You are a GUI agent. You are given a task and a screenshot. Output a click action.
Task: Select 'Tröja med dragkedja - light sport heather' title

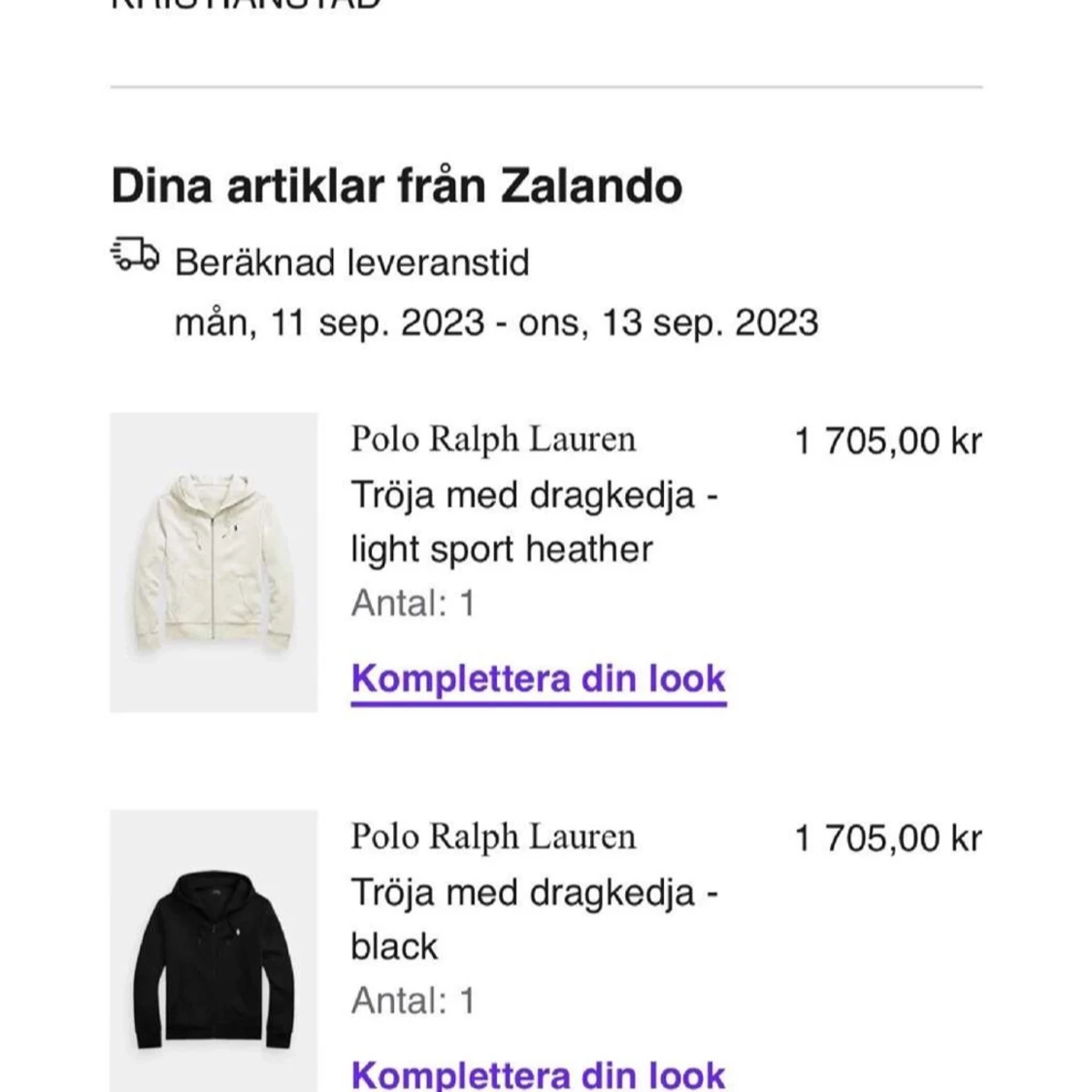[x=534, y=522]
